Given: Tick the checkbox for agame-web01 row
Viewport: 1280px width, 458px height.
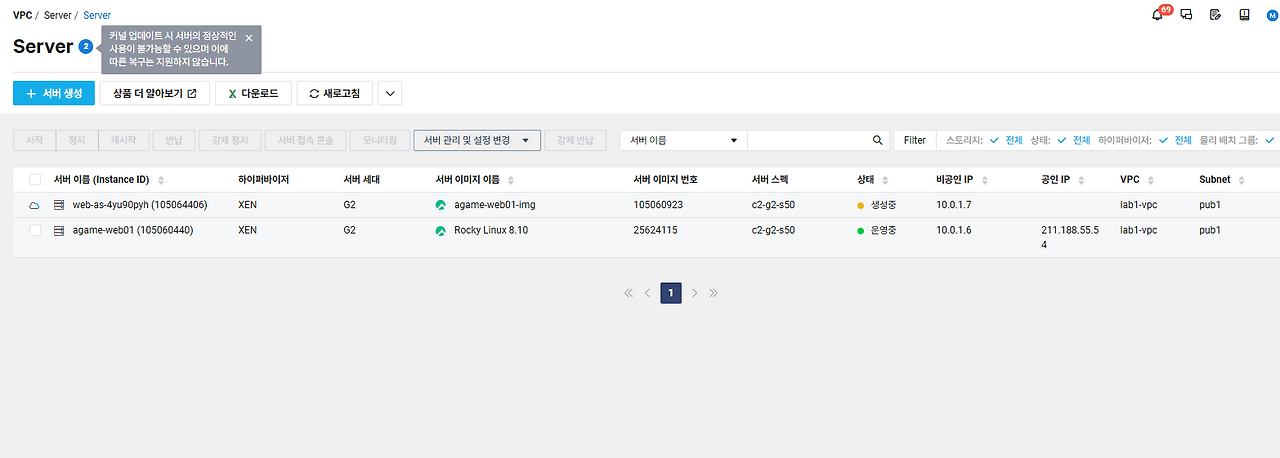Looking at the screenshot, I should coord(35,230).
